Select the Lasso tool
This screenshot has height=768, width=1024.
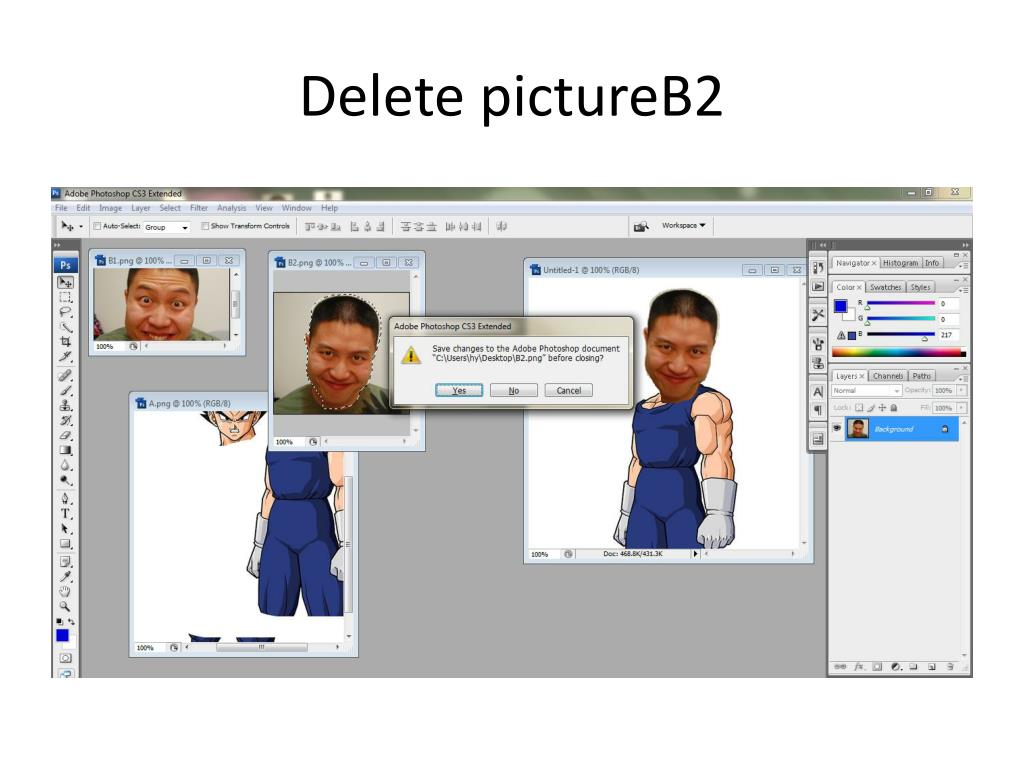65,312
